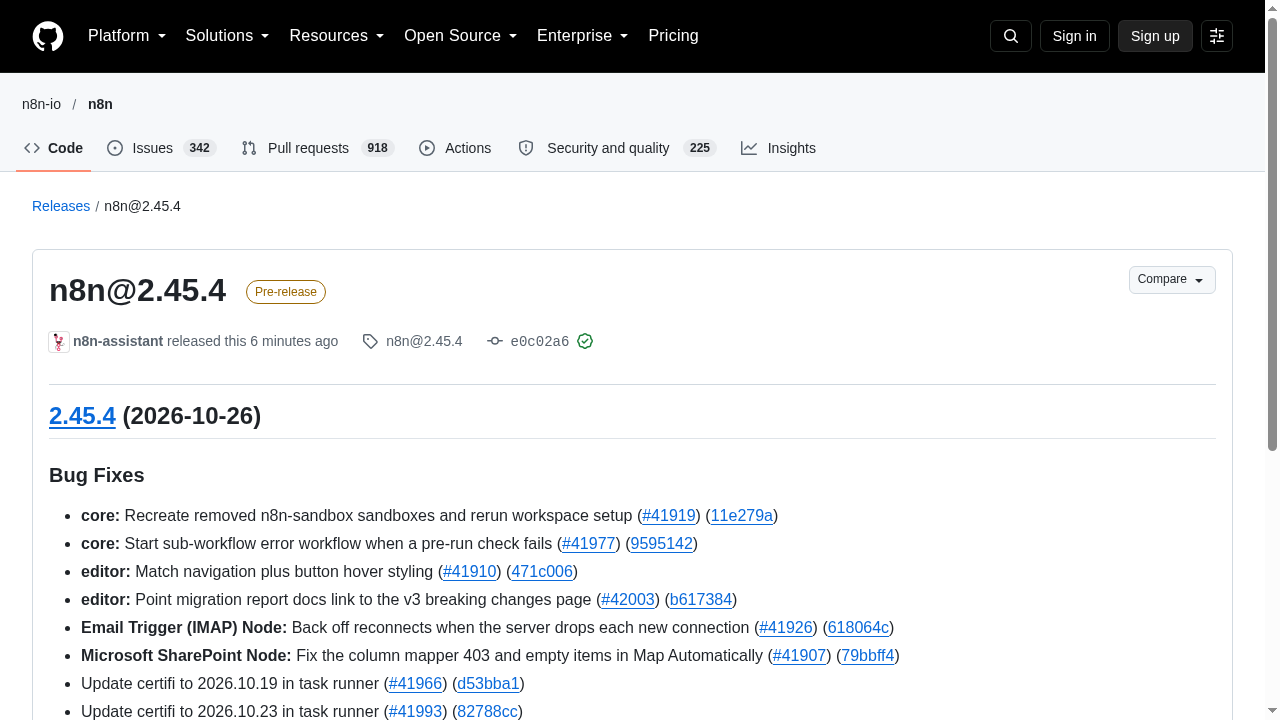The image size is (1280, 720).
Task: Open pull request #42003
Action: [x=628, y=600]
